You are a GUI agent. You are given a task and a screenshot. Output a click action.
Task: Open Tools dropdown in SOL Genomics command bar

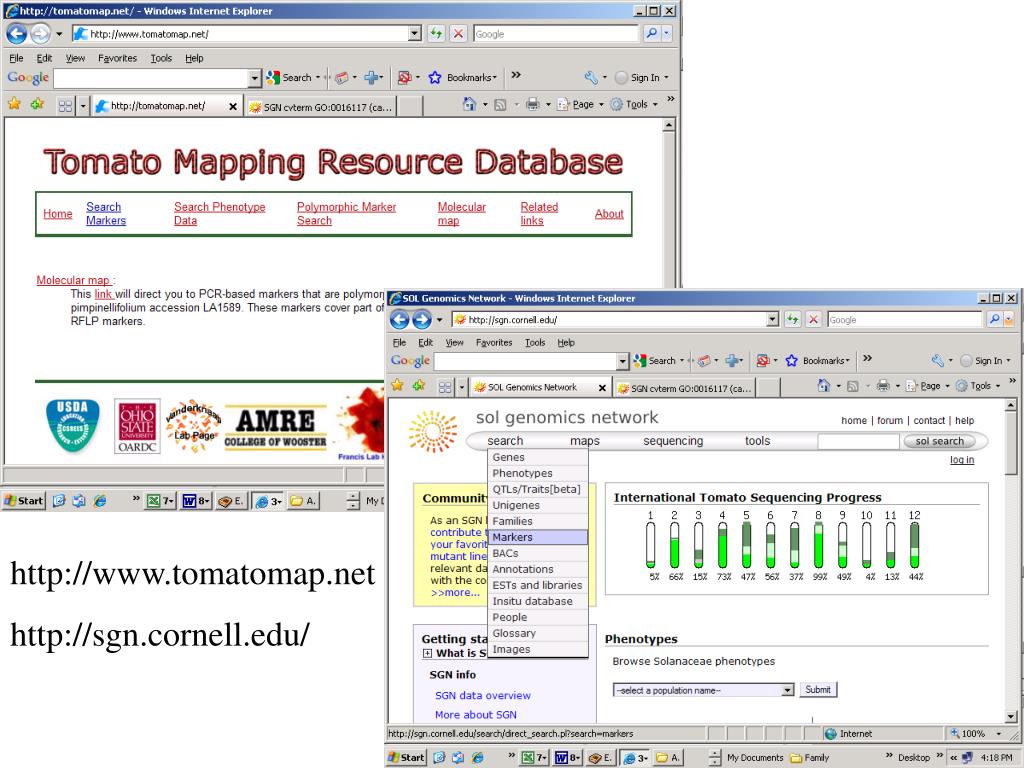coord(999,386)
